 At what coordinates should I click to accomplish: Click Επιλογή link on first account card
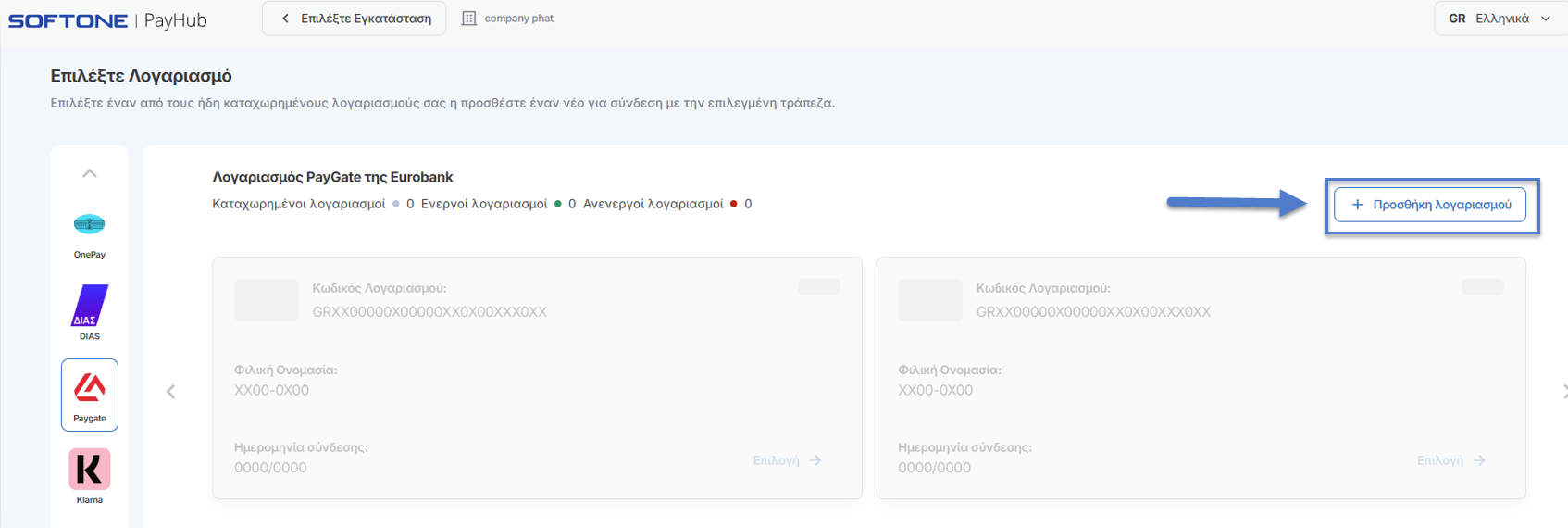pyautogui.click(x=787, y=460)
